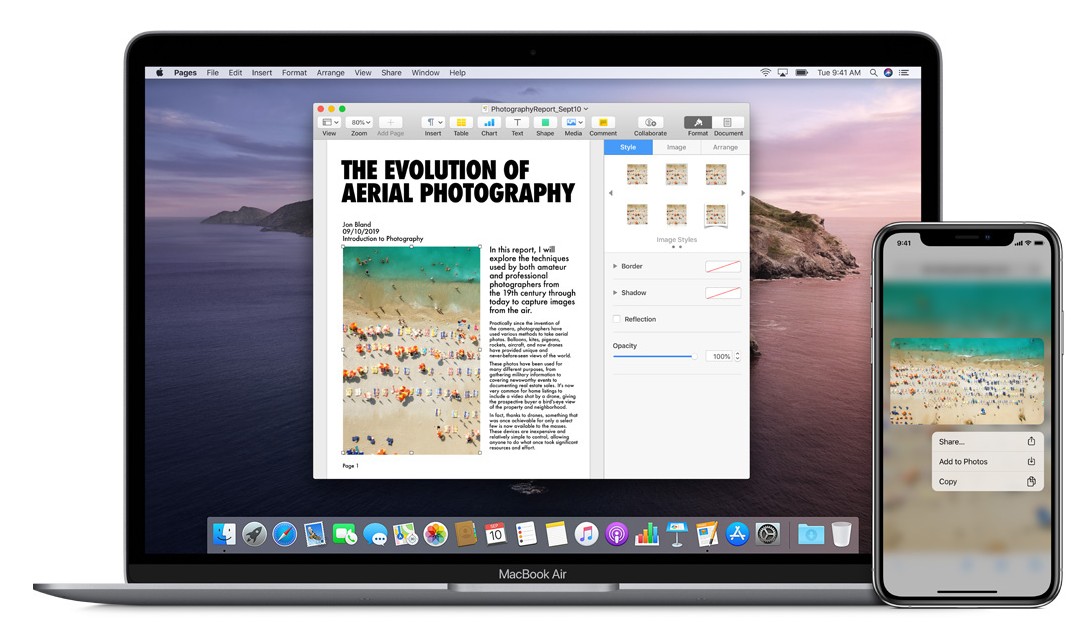Open Music from the Dock
The height and width of the screenshot is (633, 1085).
[x=586, y=534]
